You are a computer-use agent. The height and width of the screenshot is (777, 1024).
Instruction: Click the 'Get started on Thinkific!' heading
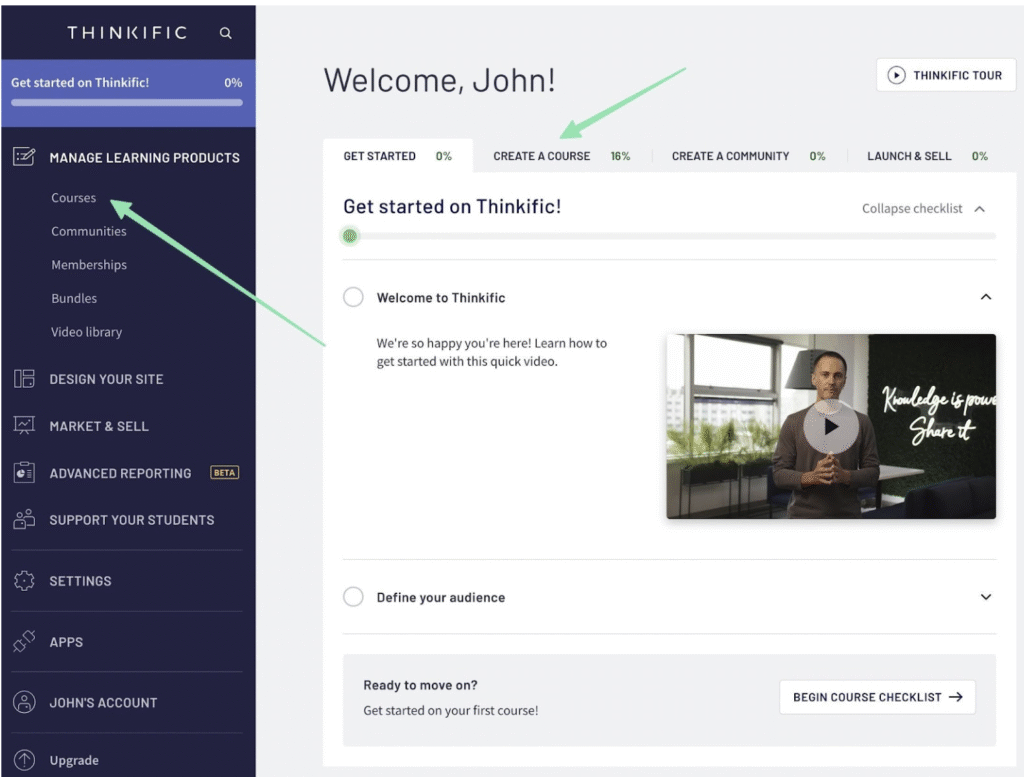point(452,206)
